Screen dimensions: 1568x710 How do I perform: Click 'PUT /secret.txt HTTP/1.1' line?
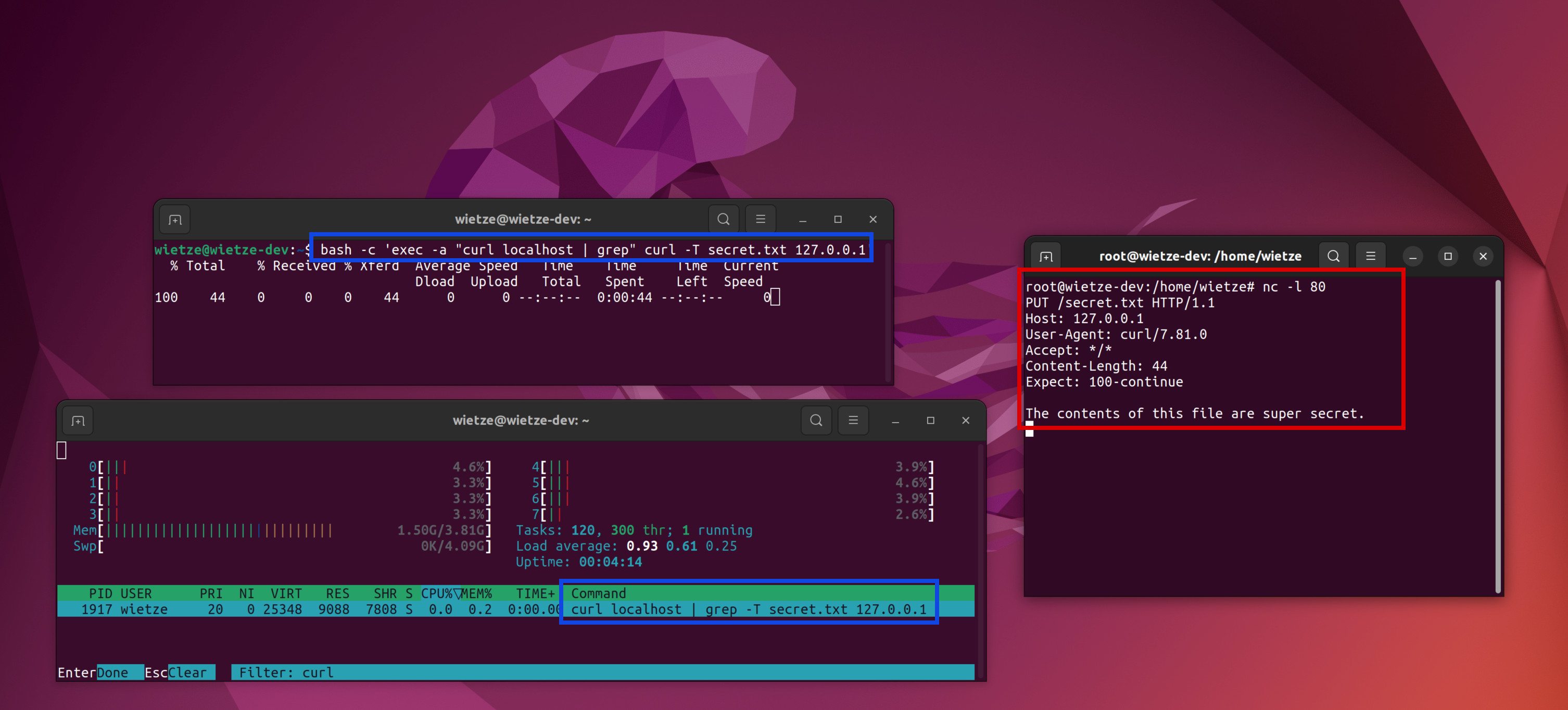point(1119,302)
